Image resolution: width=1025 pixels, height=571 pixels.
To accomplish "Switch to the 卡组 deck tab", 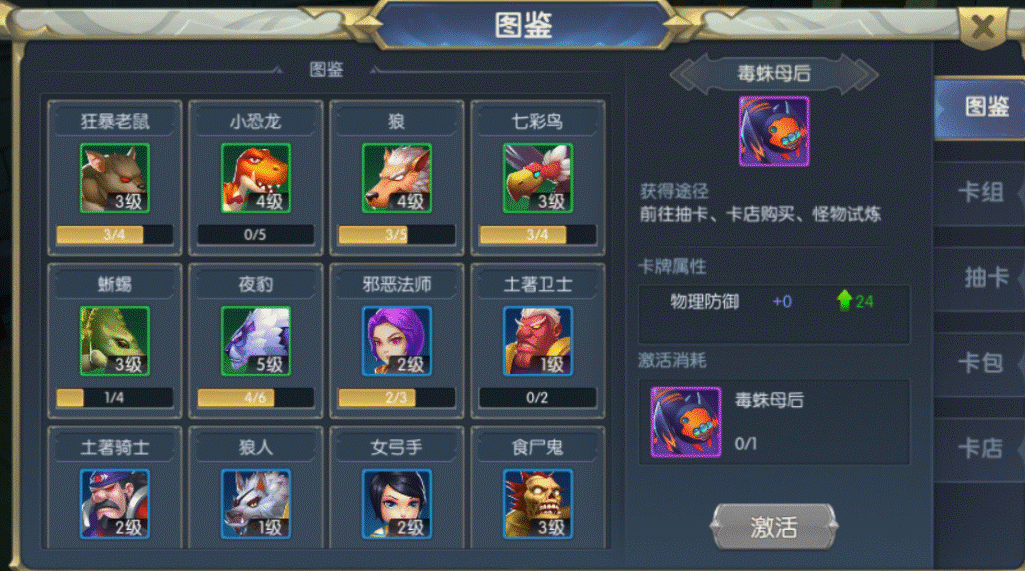I will click(980, 192).
